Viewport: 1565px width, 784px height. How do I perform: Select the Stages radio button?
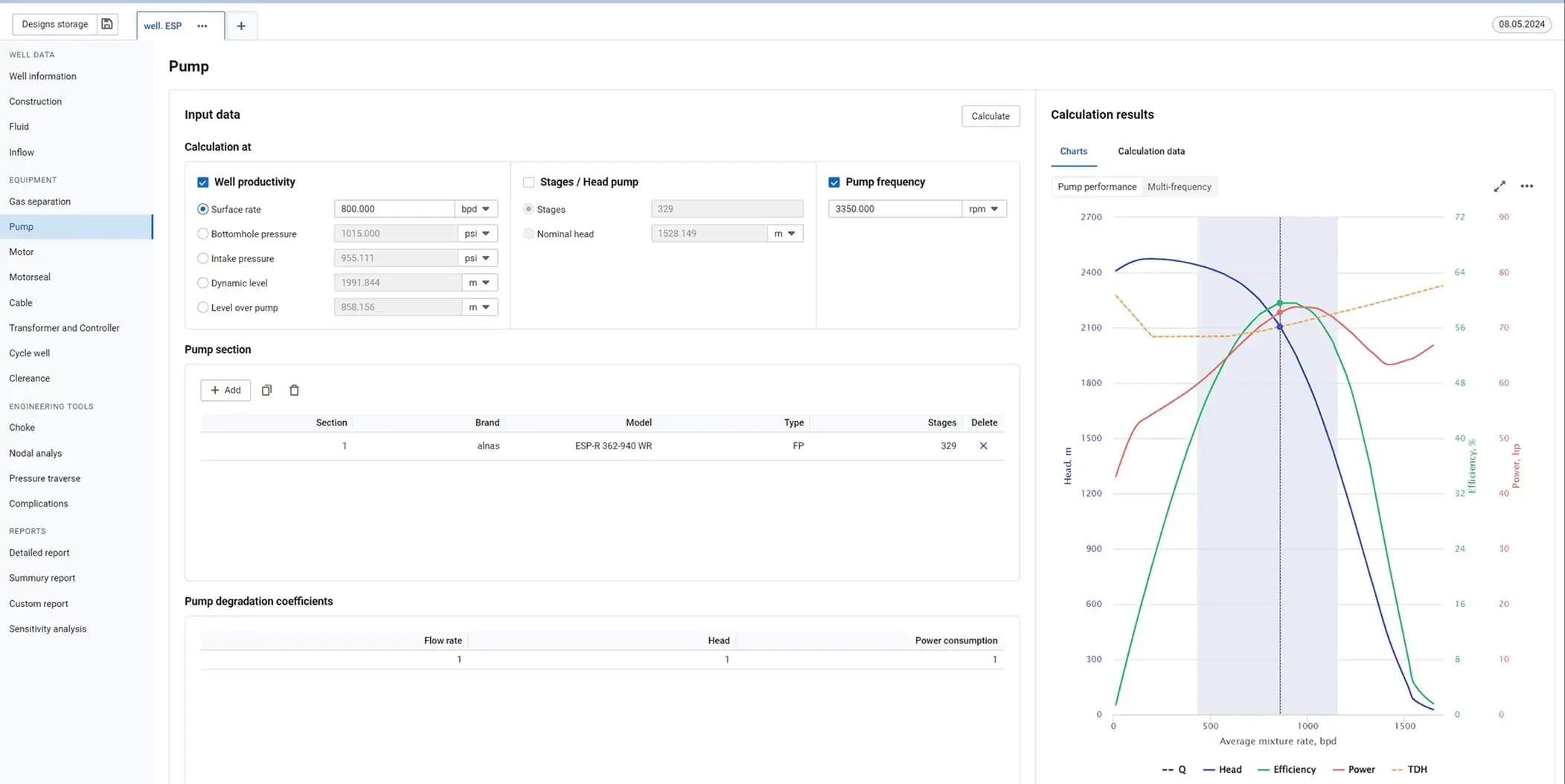[528, 209]
